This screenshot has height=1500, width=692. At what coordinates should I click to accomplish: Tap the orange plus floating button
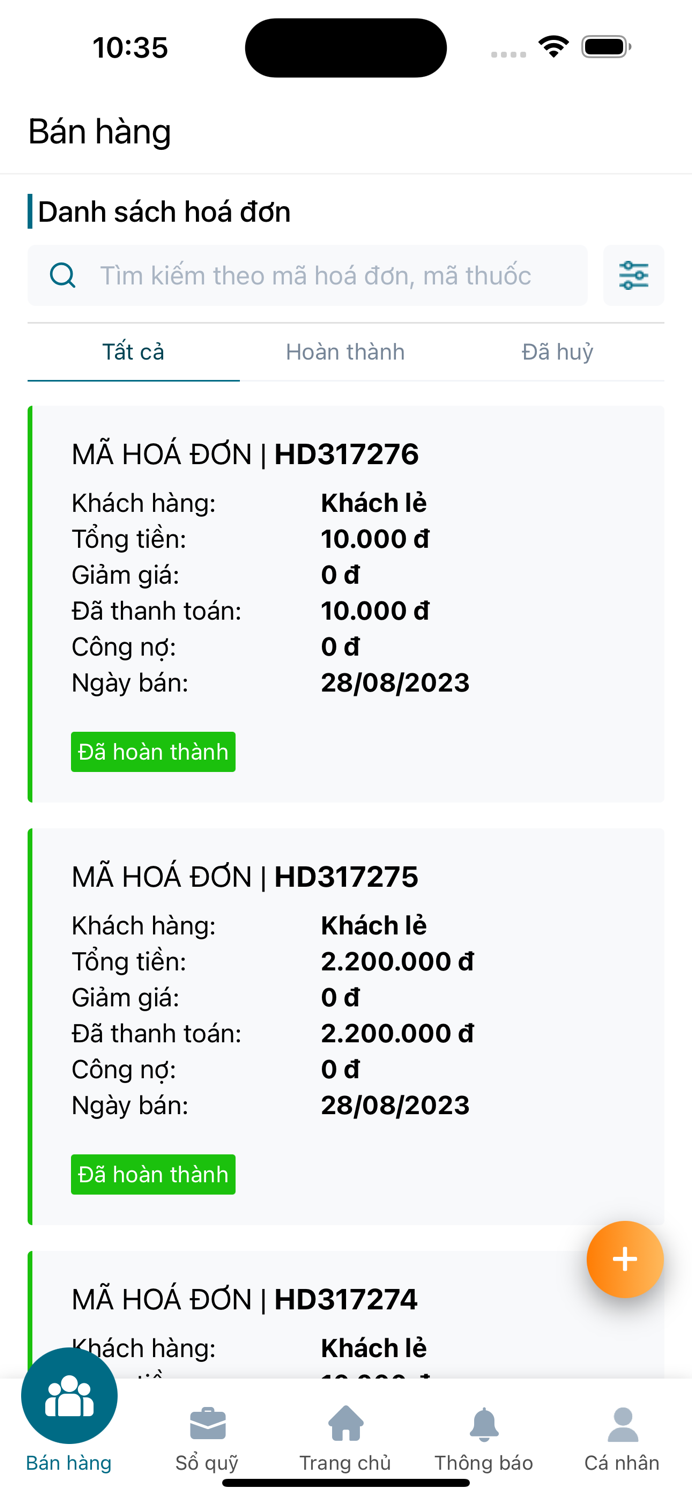pyautogui.click(x=625, y=1259)
